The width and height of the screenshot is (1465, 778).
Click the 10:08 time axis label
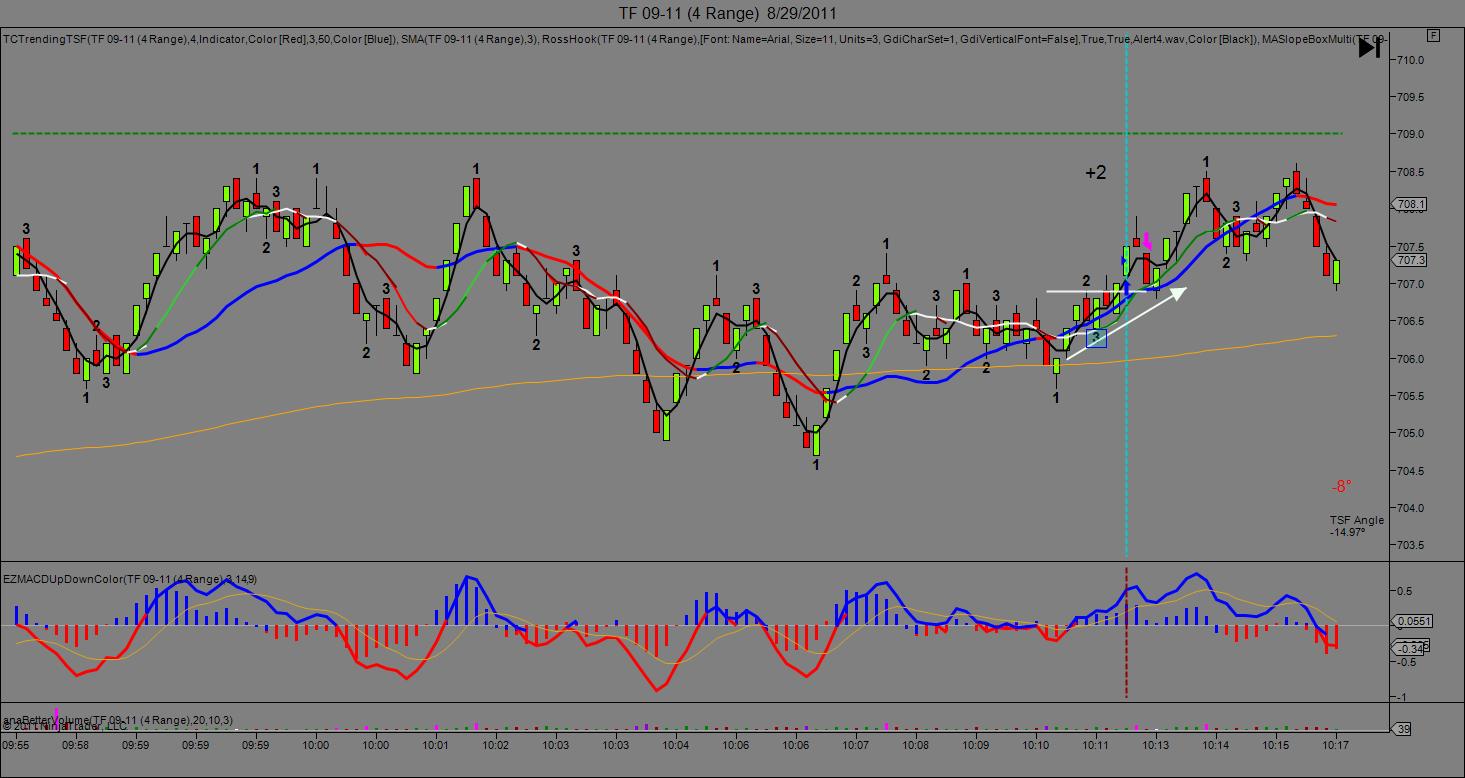[916, 745]
